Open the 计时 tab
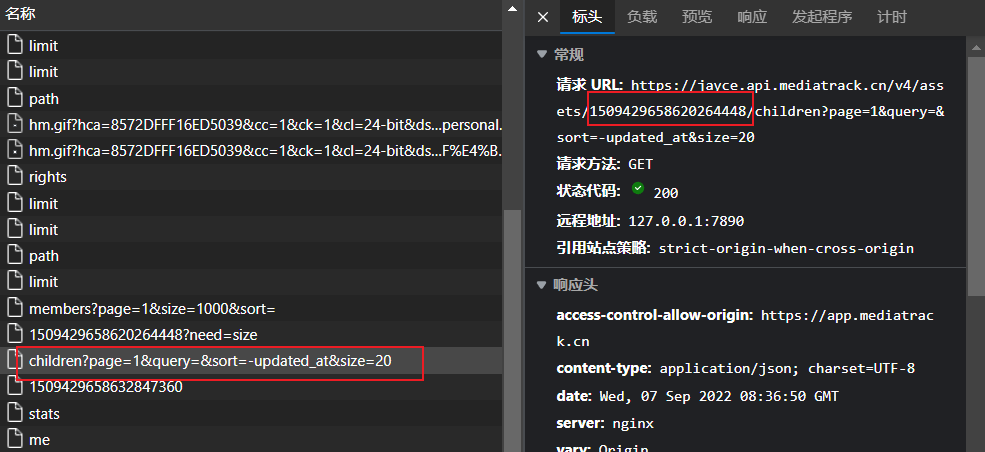 [x=892, y=17]
